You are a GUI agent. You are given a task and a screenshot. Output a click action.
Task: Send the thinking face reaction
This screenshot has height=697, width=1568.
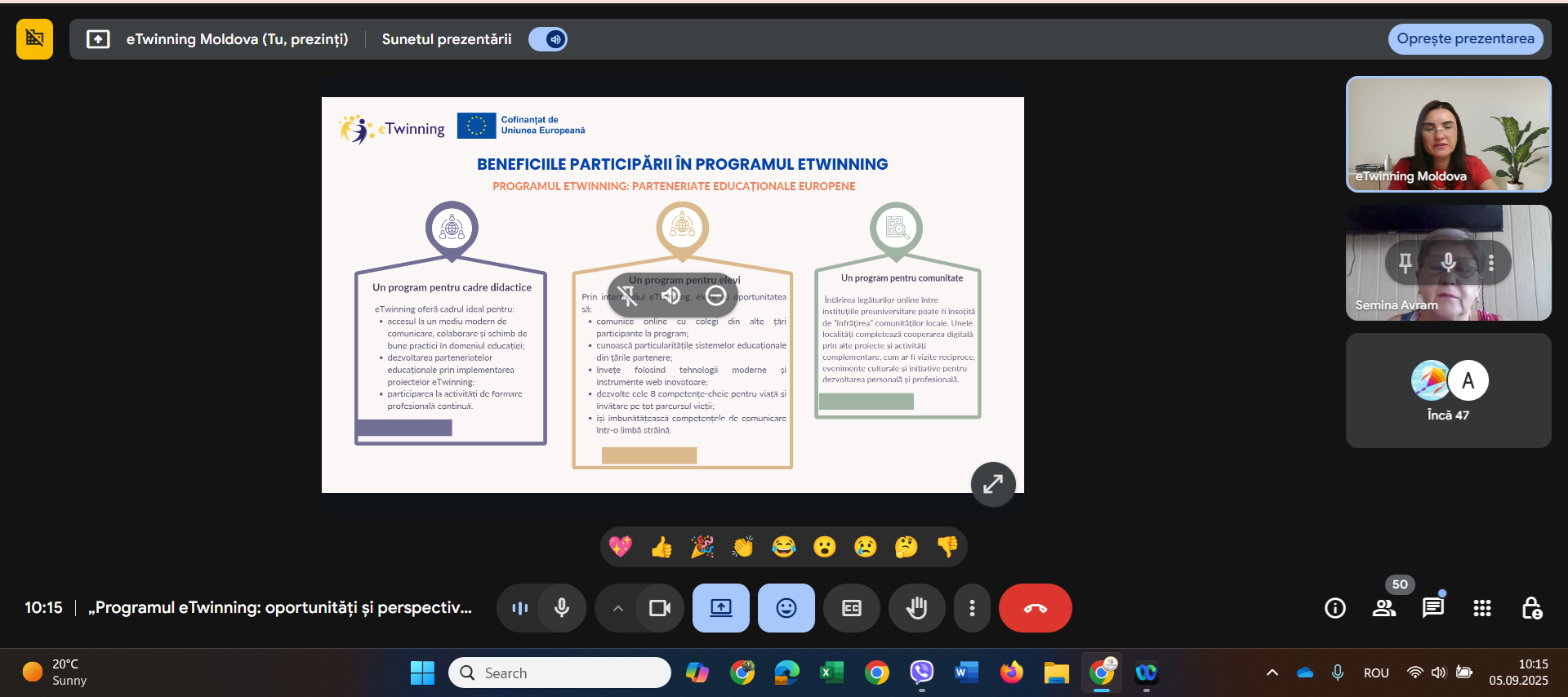(906, 547)
